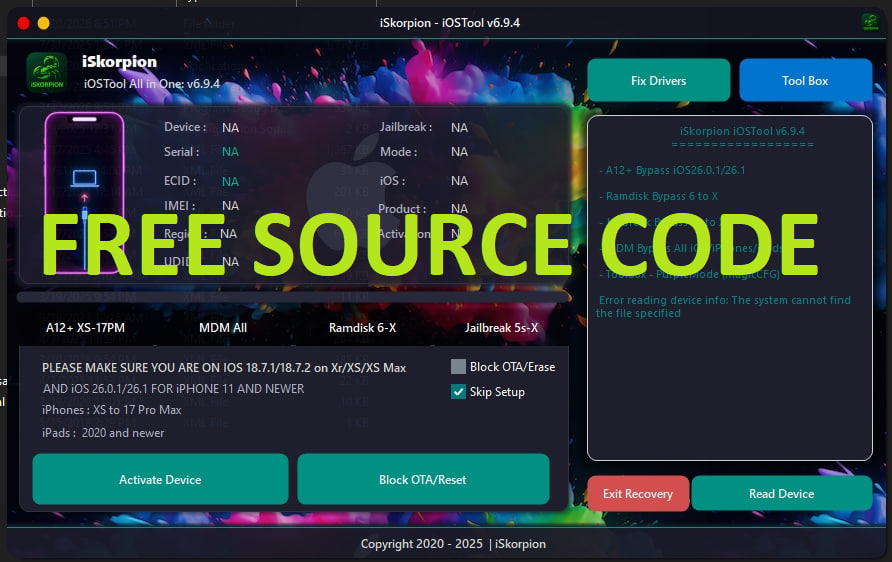Click the IMEI NA value
This screenshot has width=892, height=562.
230,206
